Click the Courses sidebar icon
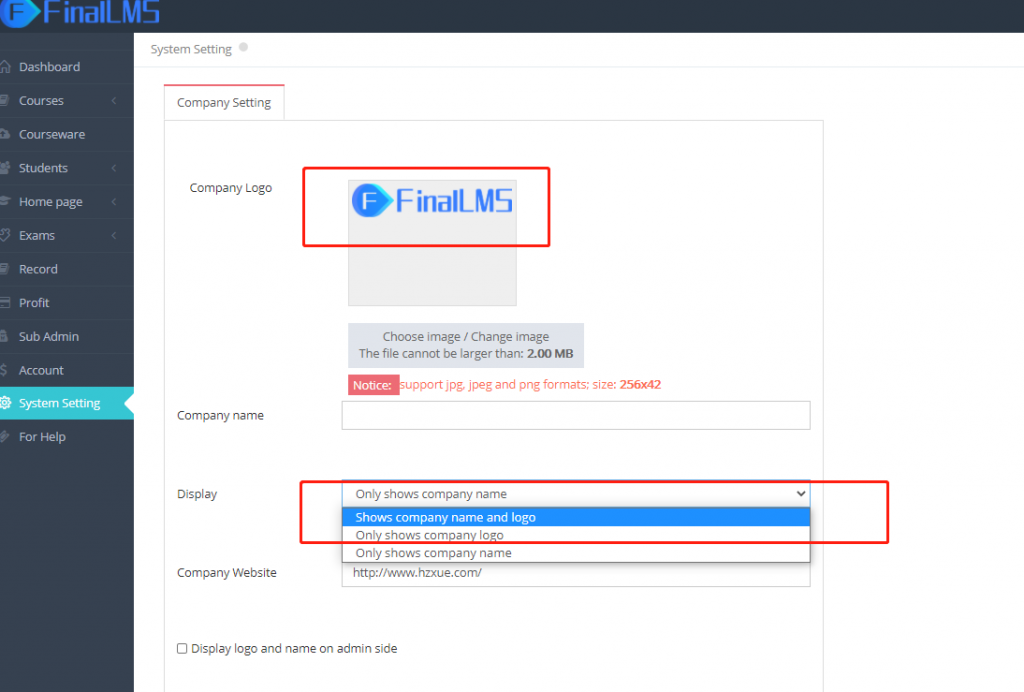 pyautogui.click(x=4, y=101)
